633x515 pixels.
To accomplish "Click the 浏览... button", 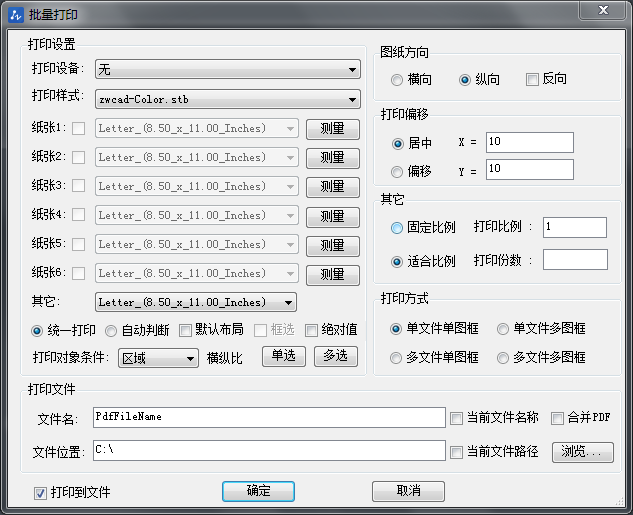I will click(x=581, y=452).
